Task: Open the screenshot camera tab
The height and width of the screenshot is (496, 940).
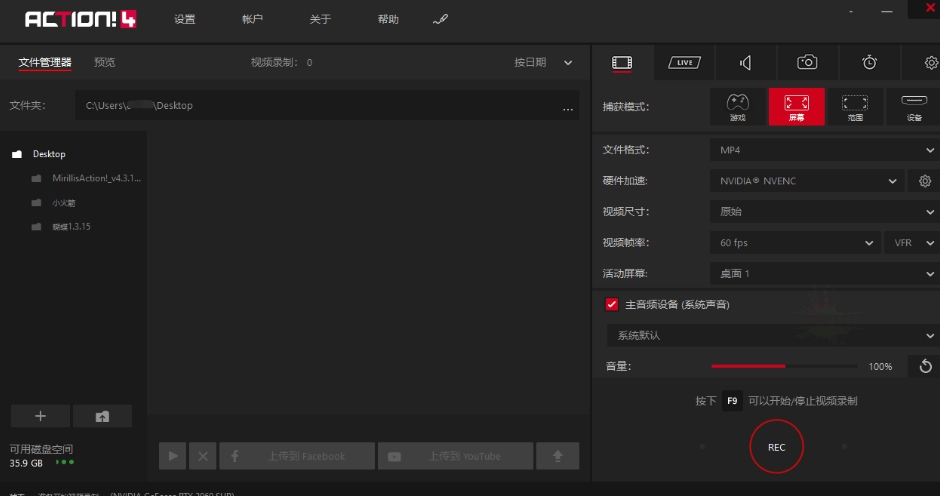Action: click(x=807, y=62)
